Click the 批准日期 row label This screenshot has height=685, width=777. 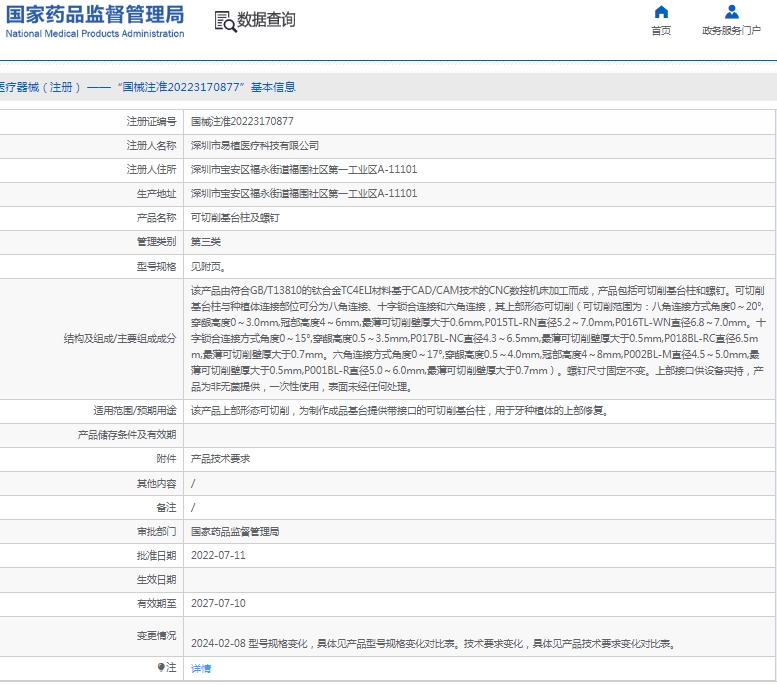(156, 556)
